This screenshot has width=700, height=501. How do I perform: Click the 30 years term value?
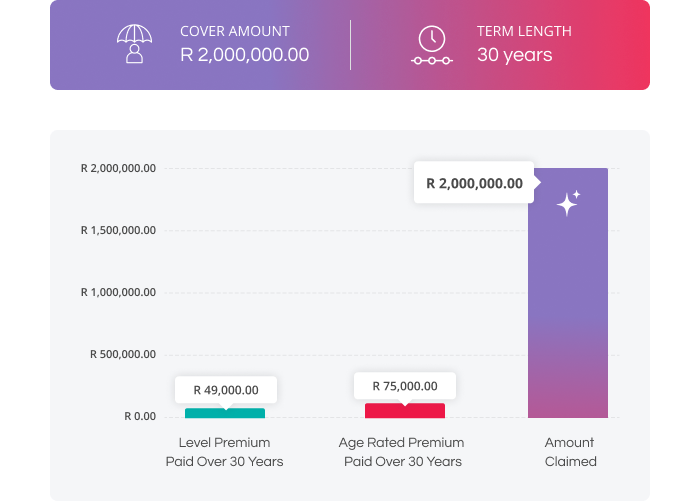pyautogui.click(x=514, y=55)
